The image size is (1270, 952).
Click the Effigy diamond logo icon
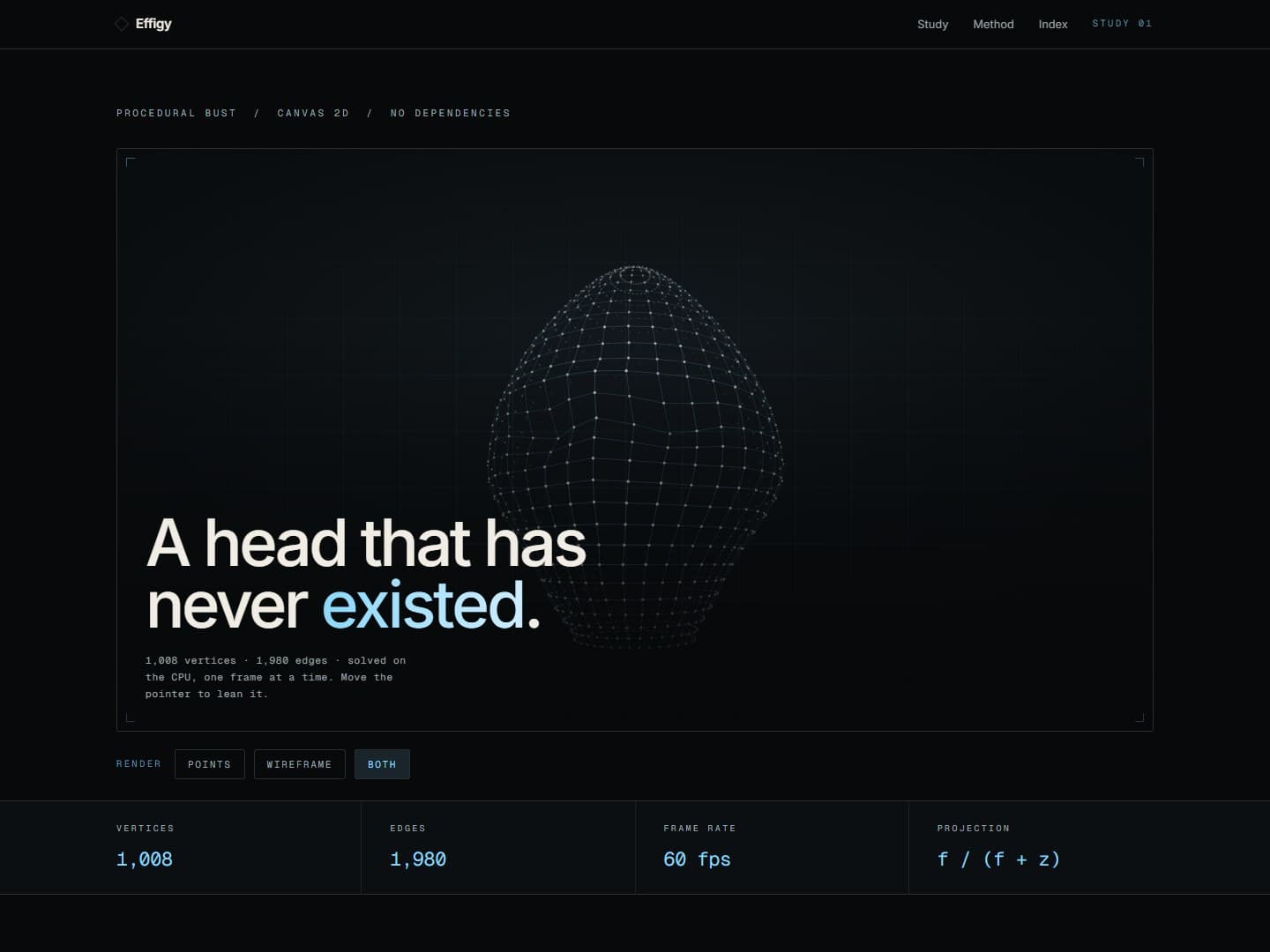[x=122, y=24]
